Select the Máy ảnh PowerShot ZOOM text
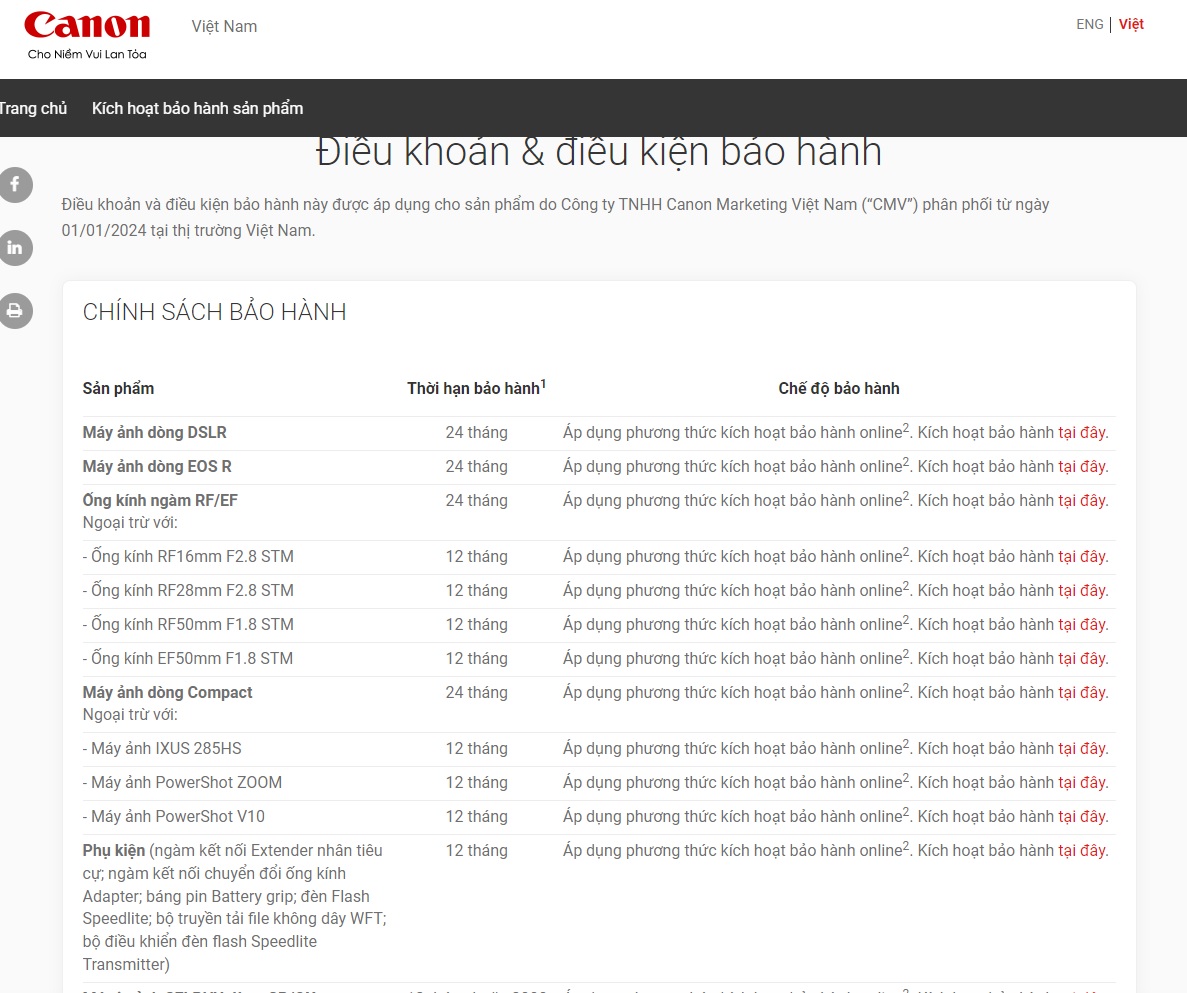 click(x=186, y=783)
